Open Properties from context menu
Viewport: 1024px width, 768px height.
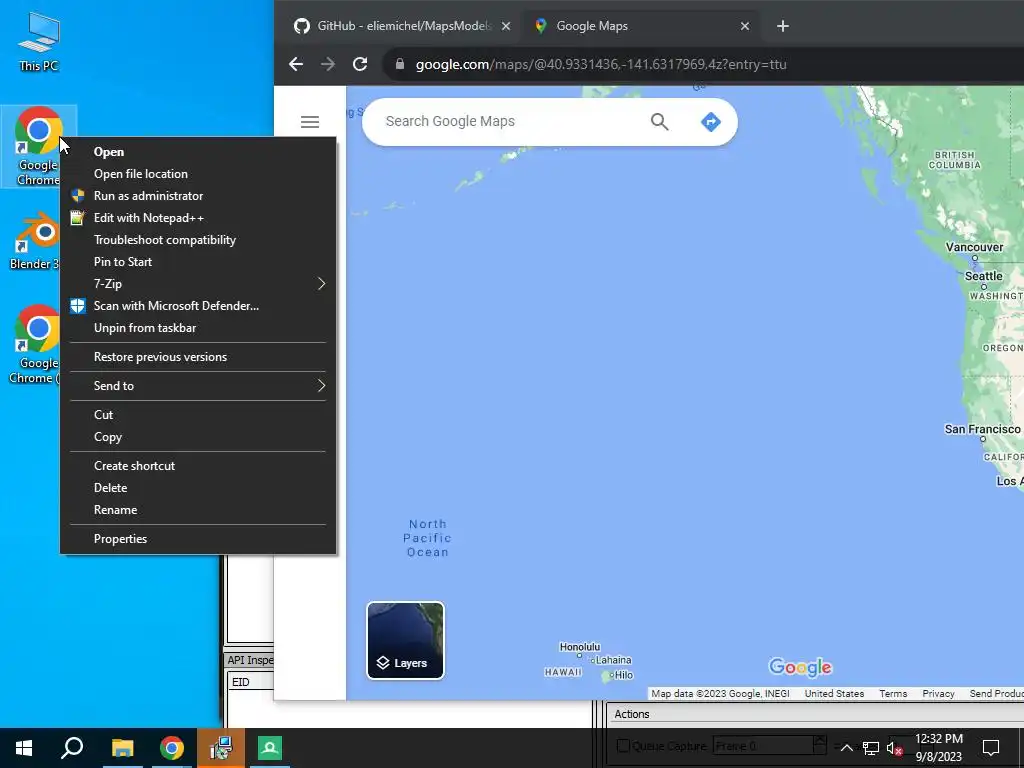[198, 539]
